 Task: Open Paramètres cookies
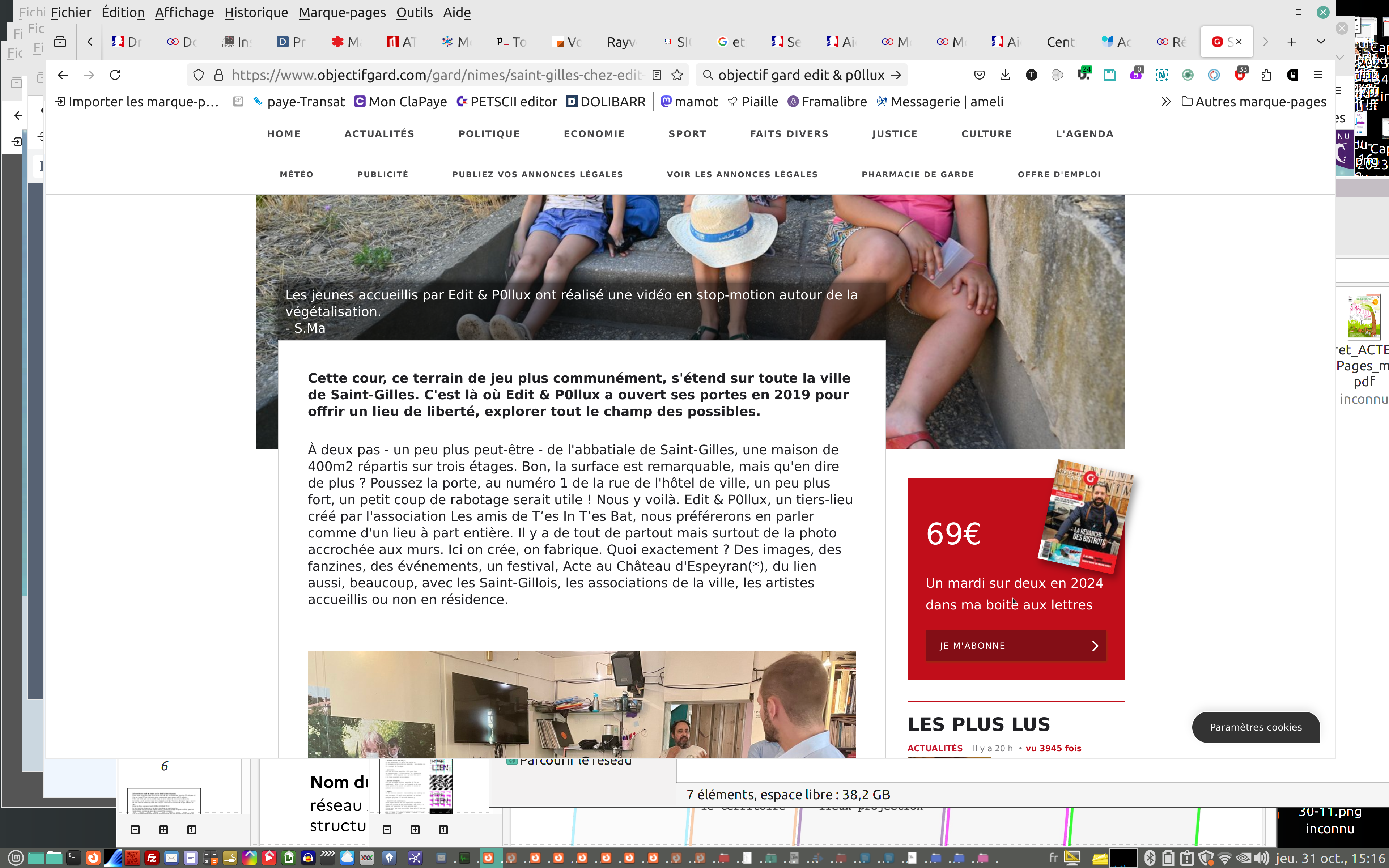(x=1255, y=727)
